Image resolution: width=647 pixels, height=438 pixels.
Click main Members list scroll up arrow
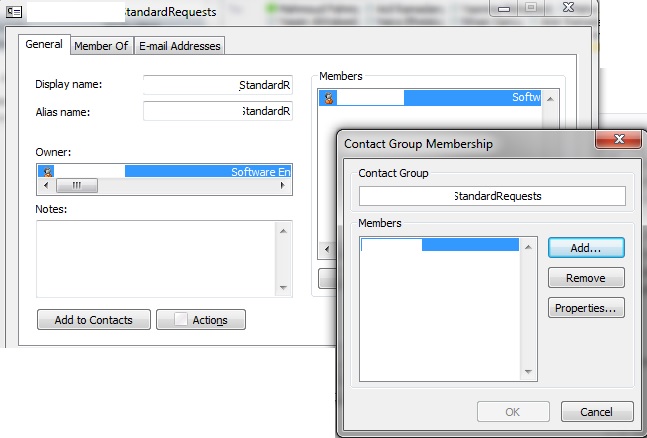tap(550, 99)
